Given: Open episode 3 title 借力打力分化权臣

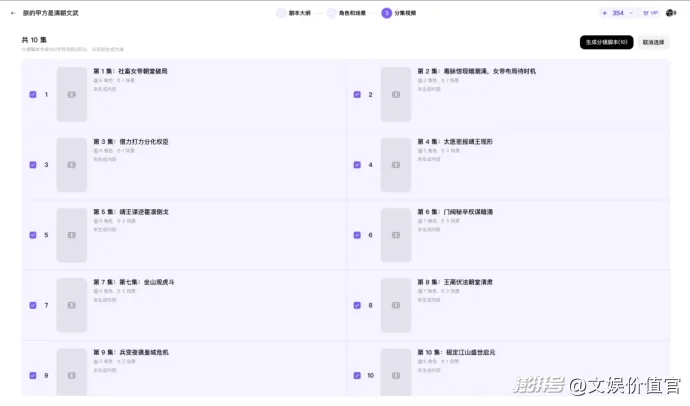Looking at the screenshot, I should 131,142.
